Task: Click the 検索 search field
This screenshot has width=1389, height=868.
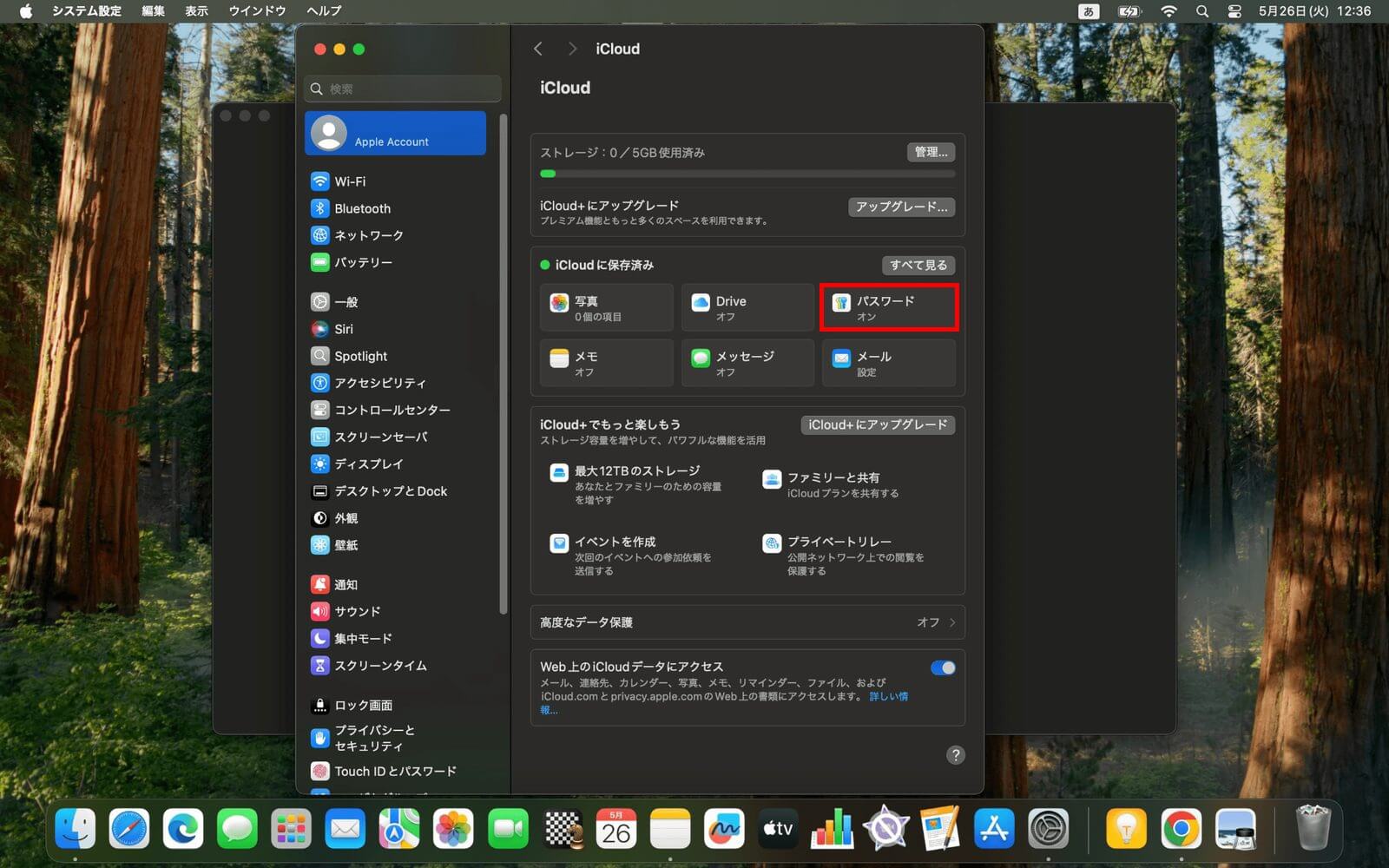Action: (404, 89)
